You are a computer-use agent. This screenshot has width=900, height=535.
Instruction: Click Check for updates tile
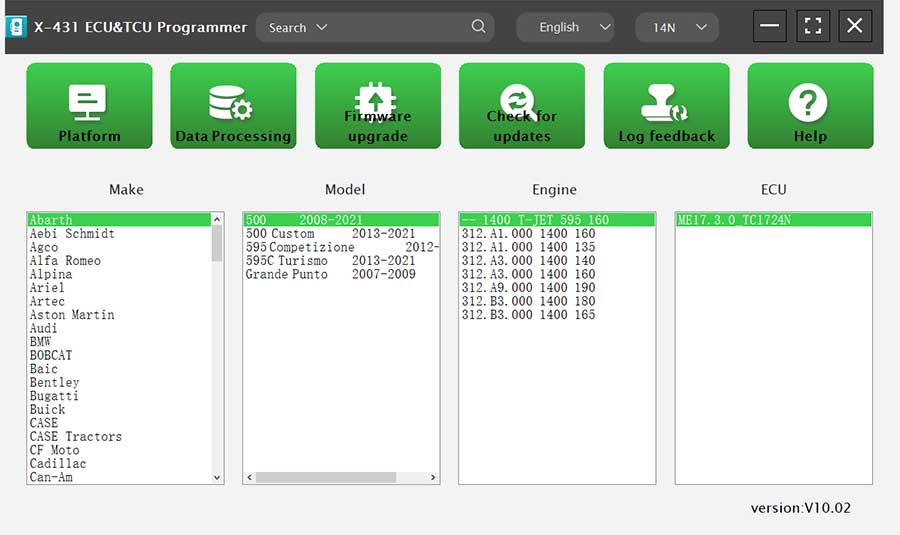point(522,106)
